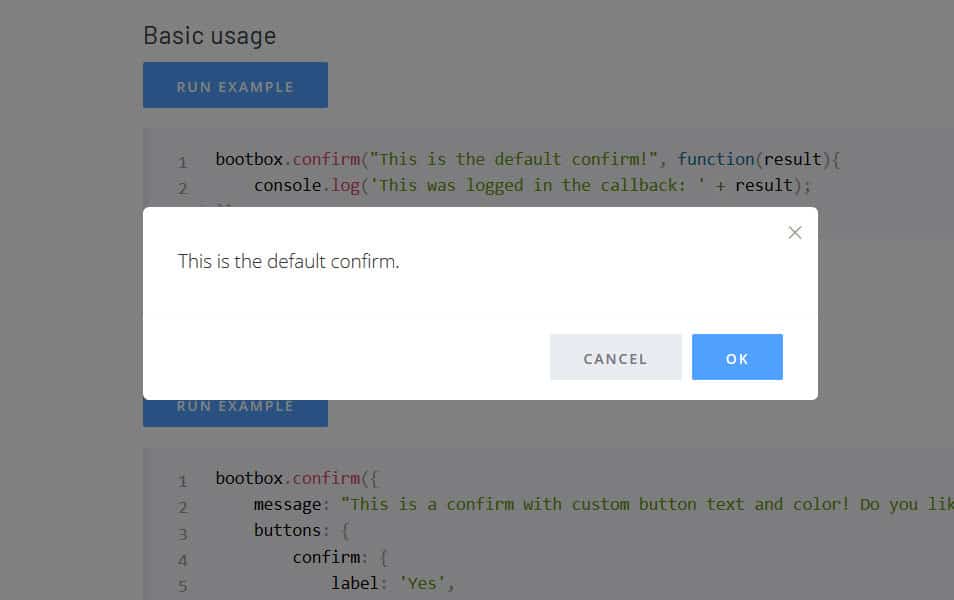The height and width of the screenshot is (600, 954).
Task: Click line number 2 in first code block
Action: [183, 188]
